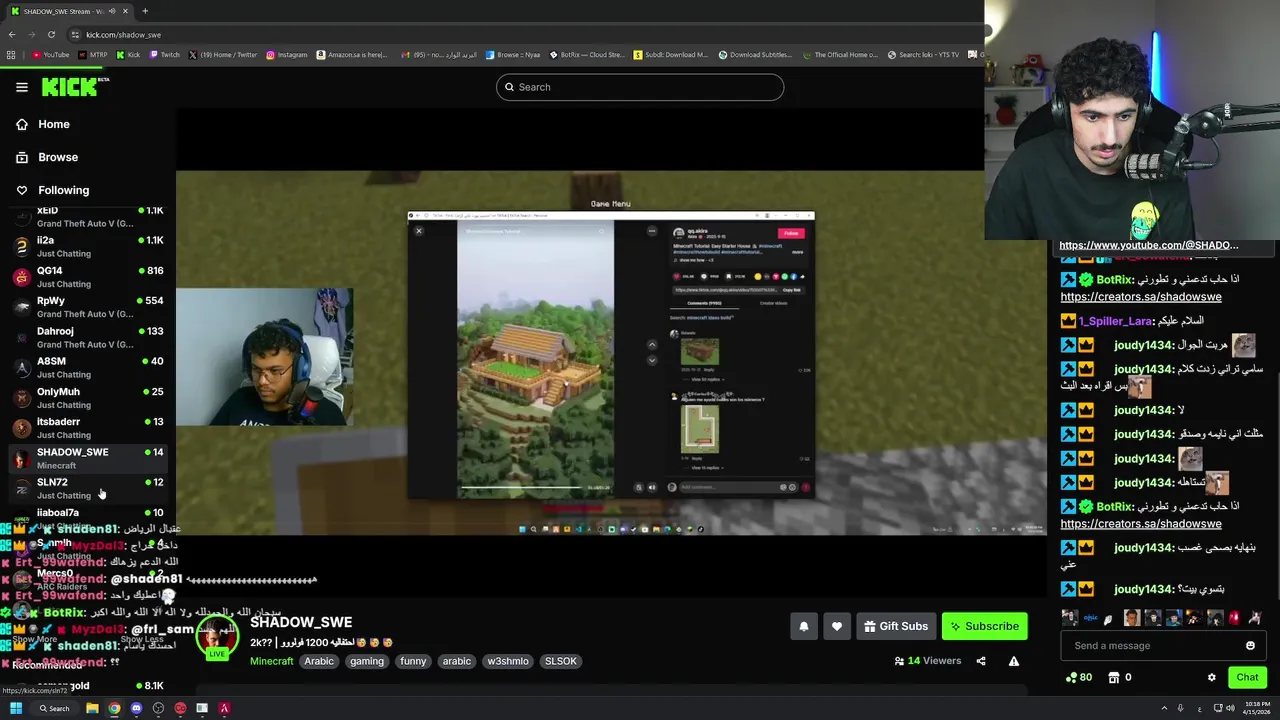Click the funny tag
Screen dimensions: 1280x720
click(413, 661)
